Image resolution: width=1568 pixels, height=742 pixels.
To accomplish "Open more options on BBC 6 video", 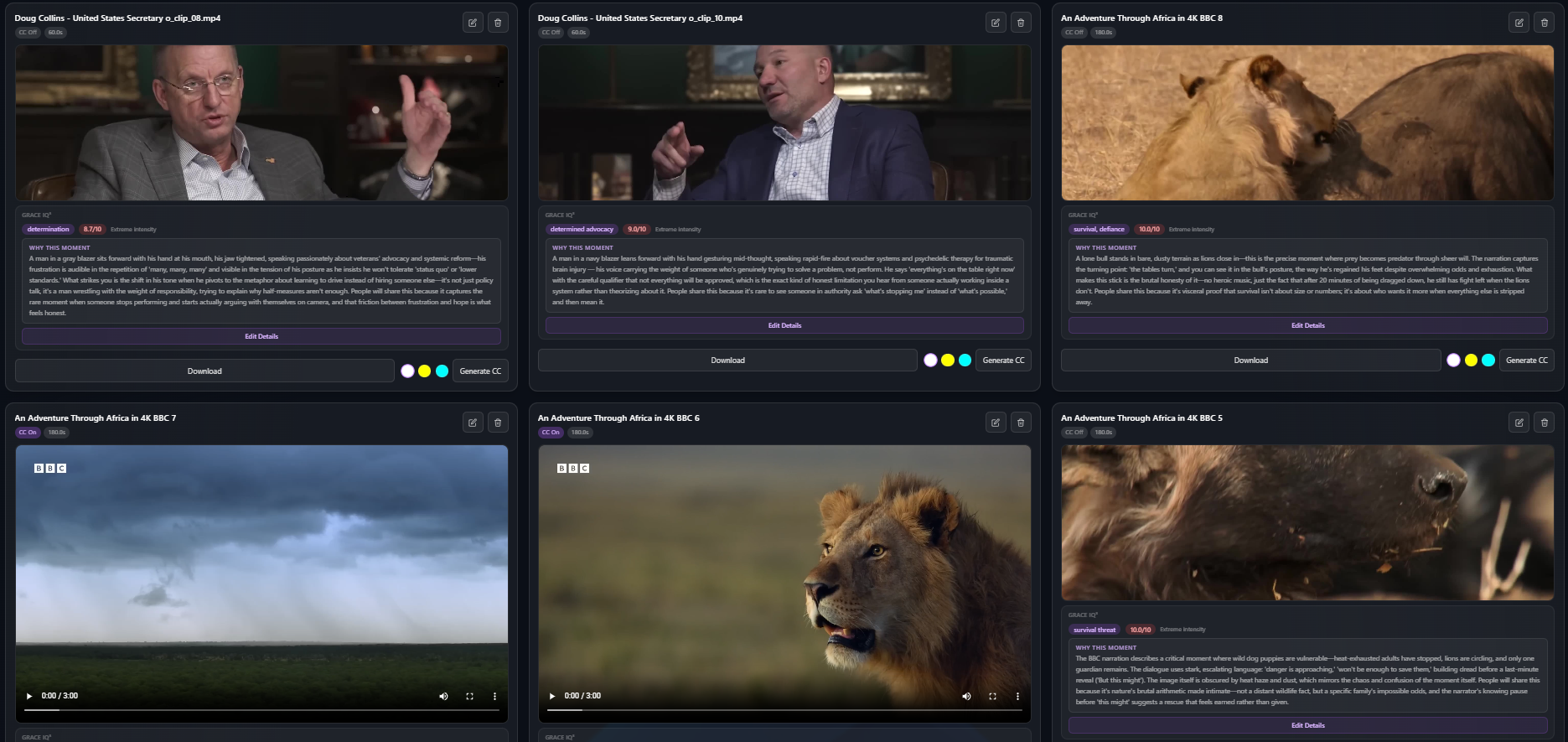I will (1017, 696).
